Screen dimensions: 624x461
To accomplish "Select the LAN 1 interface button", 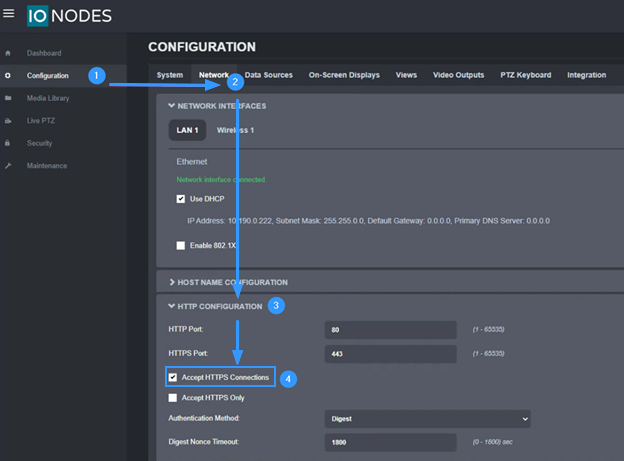I will (x=186, y=130).
